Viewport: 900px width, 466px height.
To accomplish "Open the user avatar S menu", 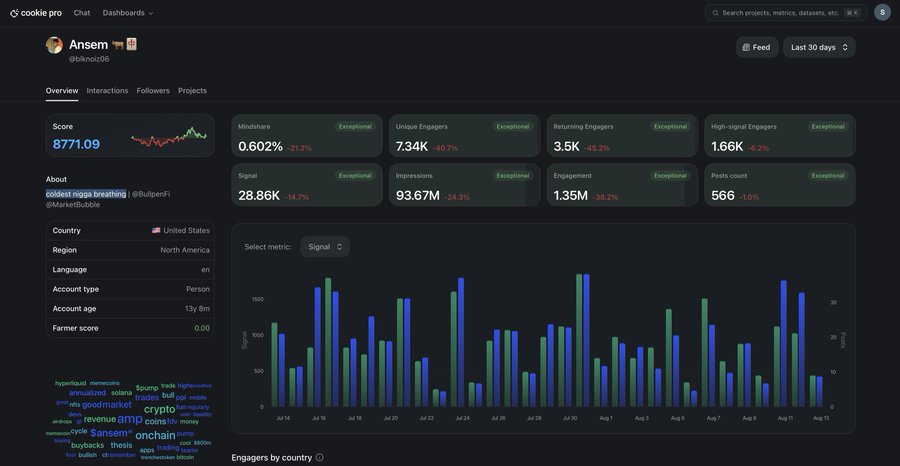I will 882,13.
